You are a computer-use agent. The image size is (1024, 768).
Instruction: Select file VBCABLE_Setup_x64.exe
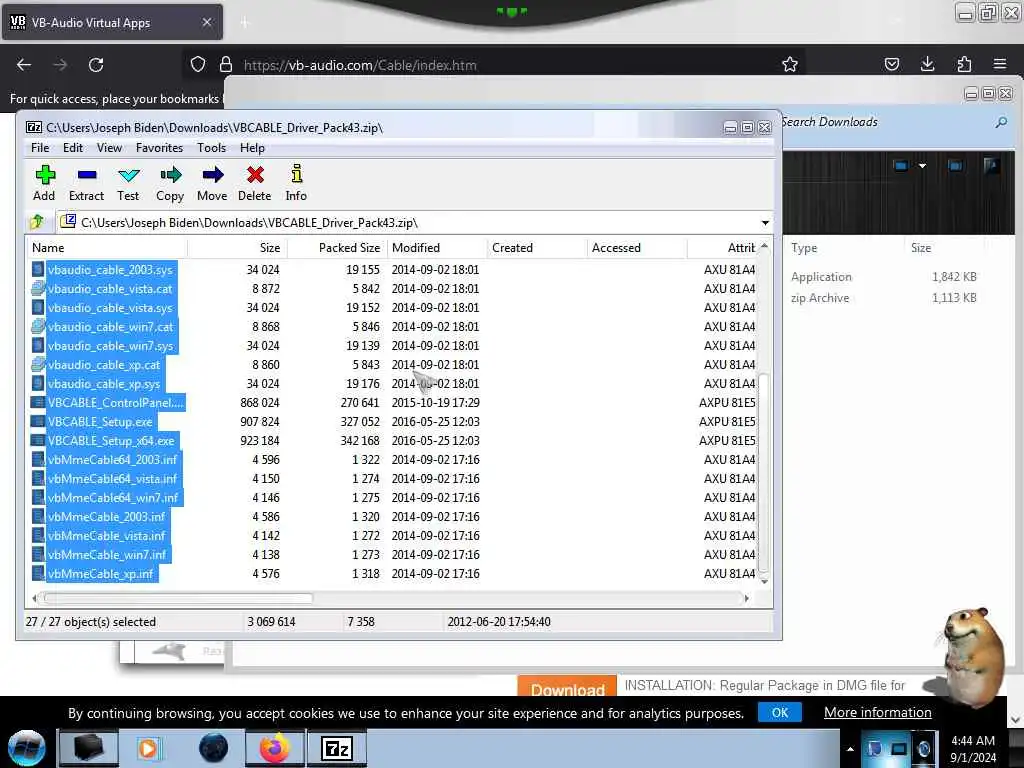(x=110, y=441)
